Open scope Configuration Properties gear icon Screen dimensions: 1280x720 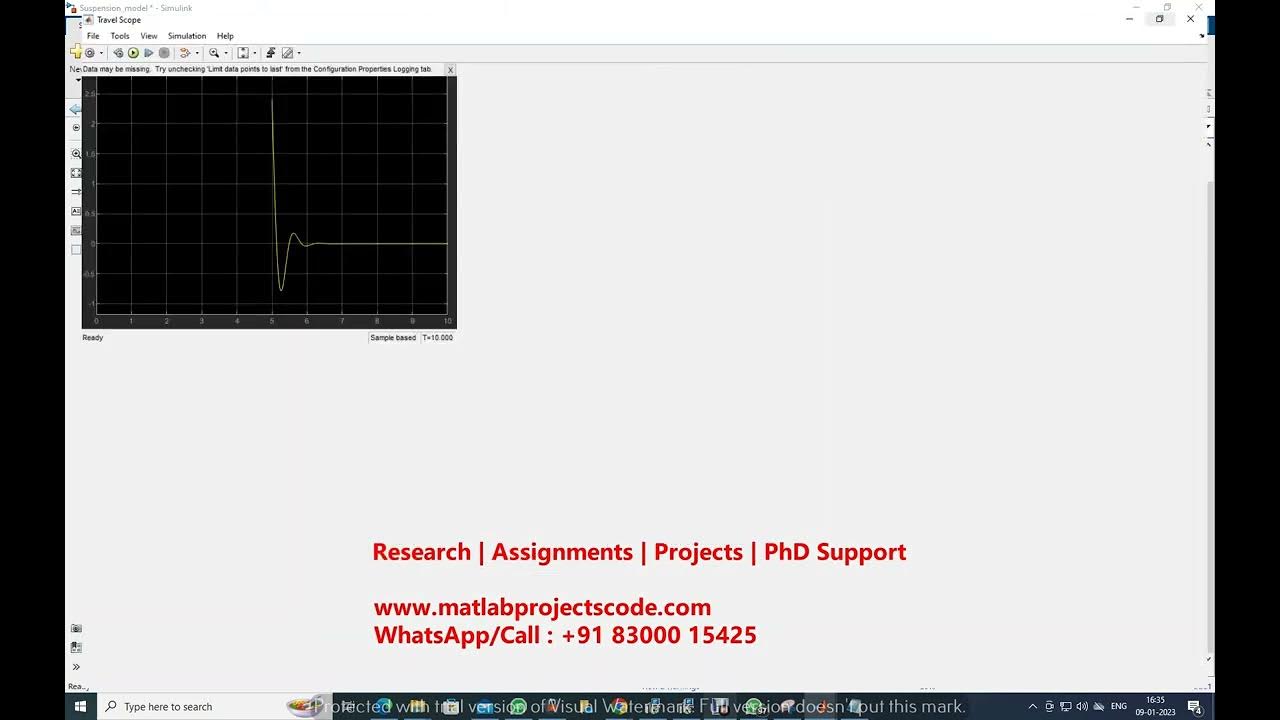coord(90,53)
